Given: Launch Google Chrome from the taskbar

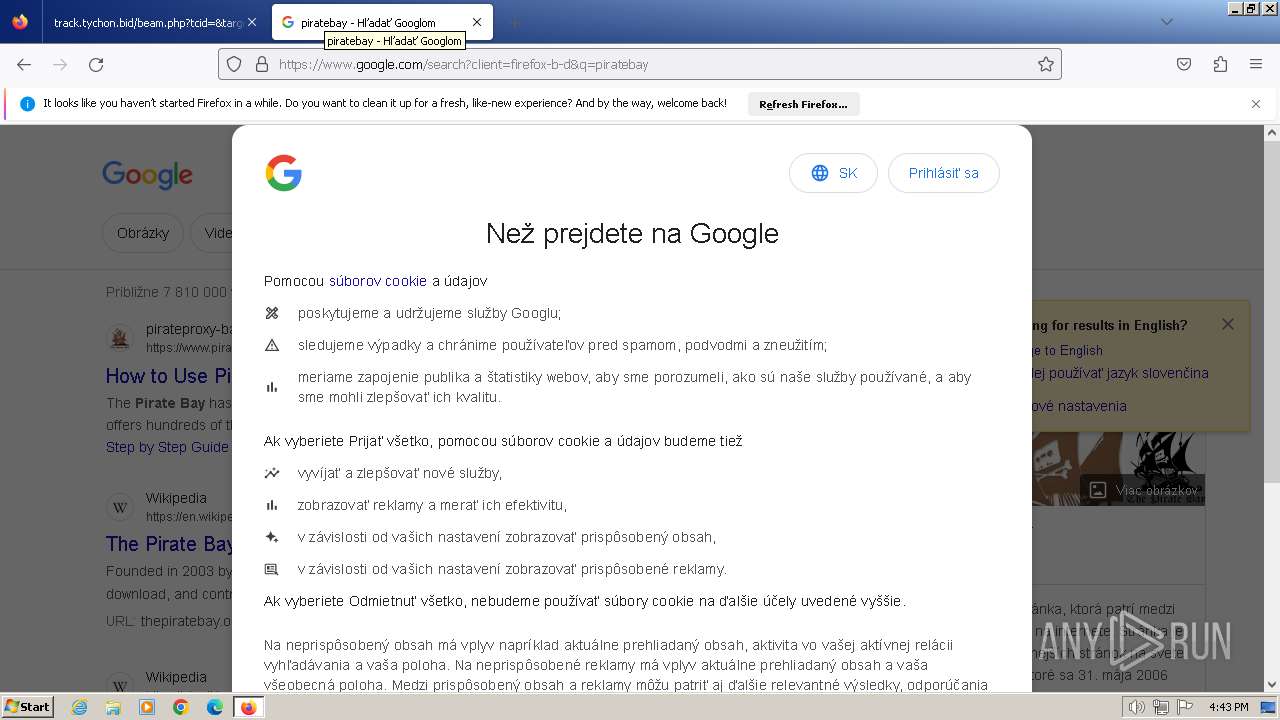Looking at the screenshot, I should tap(181, 707).
